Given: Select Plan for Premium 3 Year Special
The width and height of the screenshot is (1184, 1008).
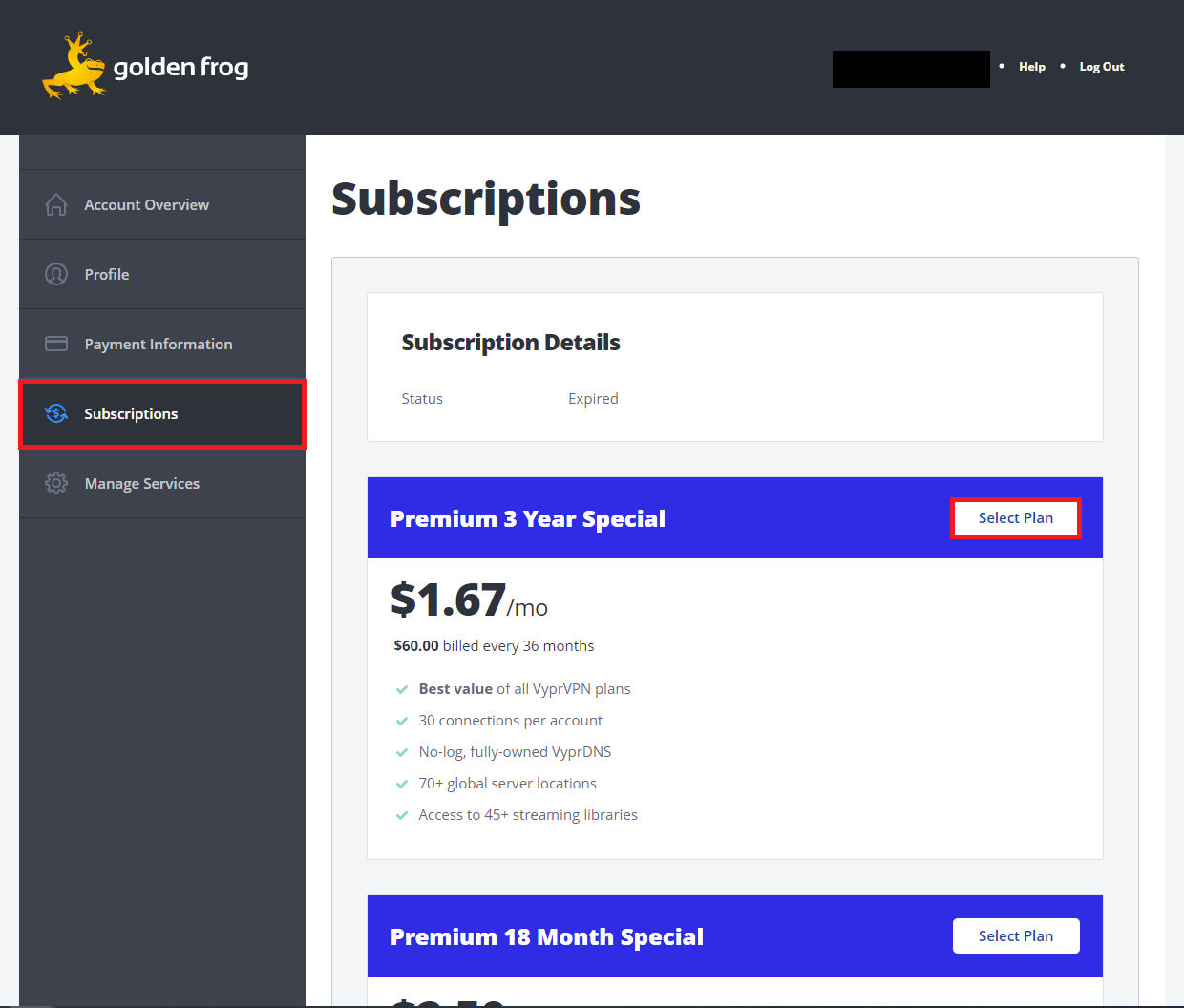Looking at the screenshot, I should coord(1016,517).
